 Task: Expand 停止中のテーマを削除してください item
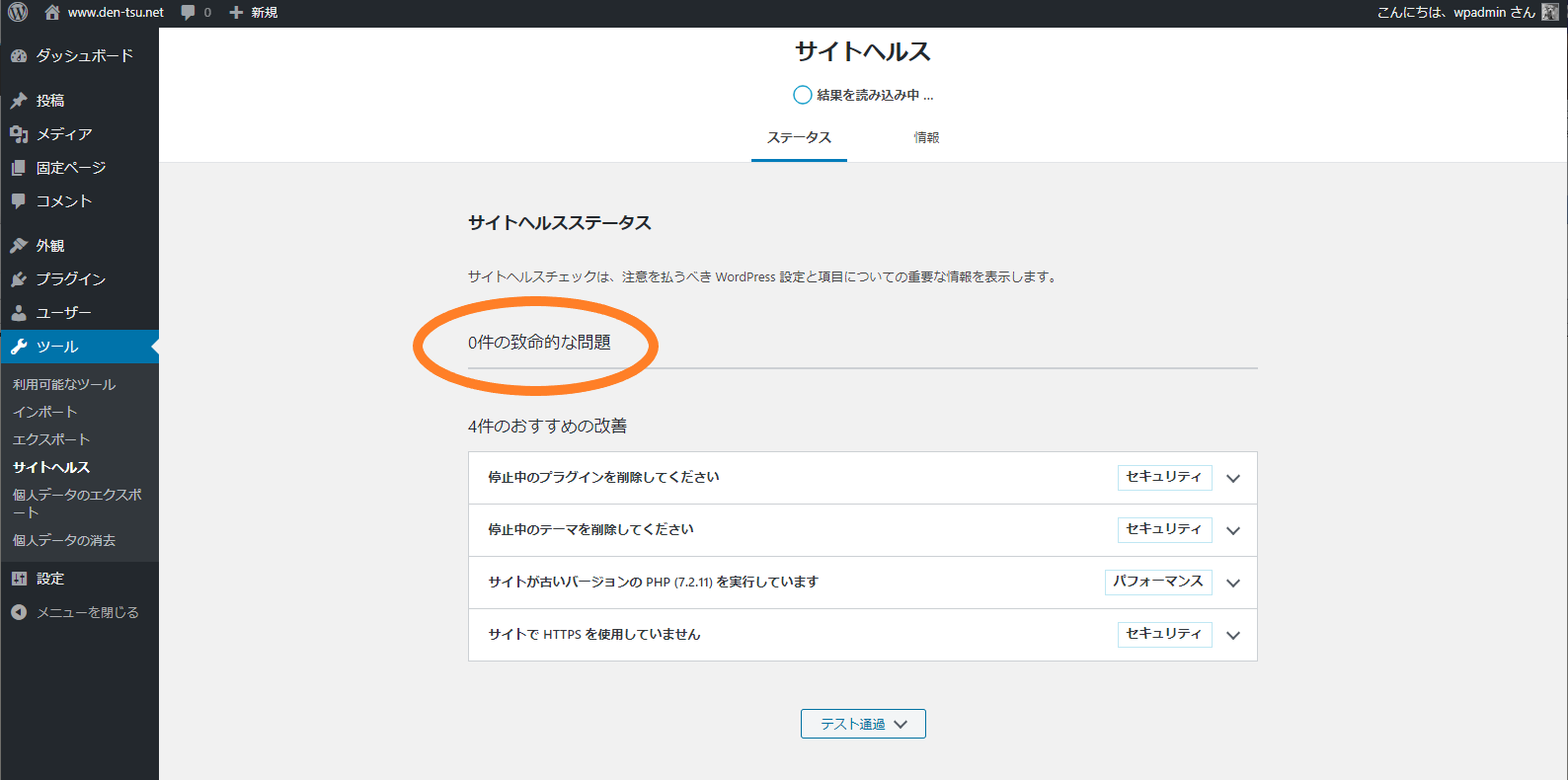[x=1232, y=530]
